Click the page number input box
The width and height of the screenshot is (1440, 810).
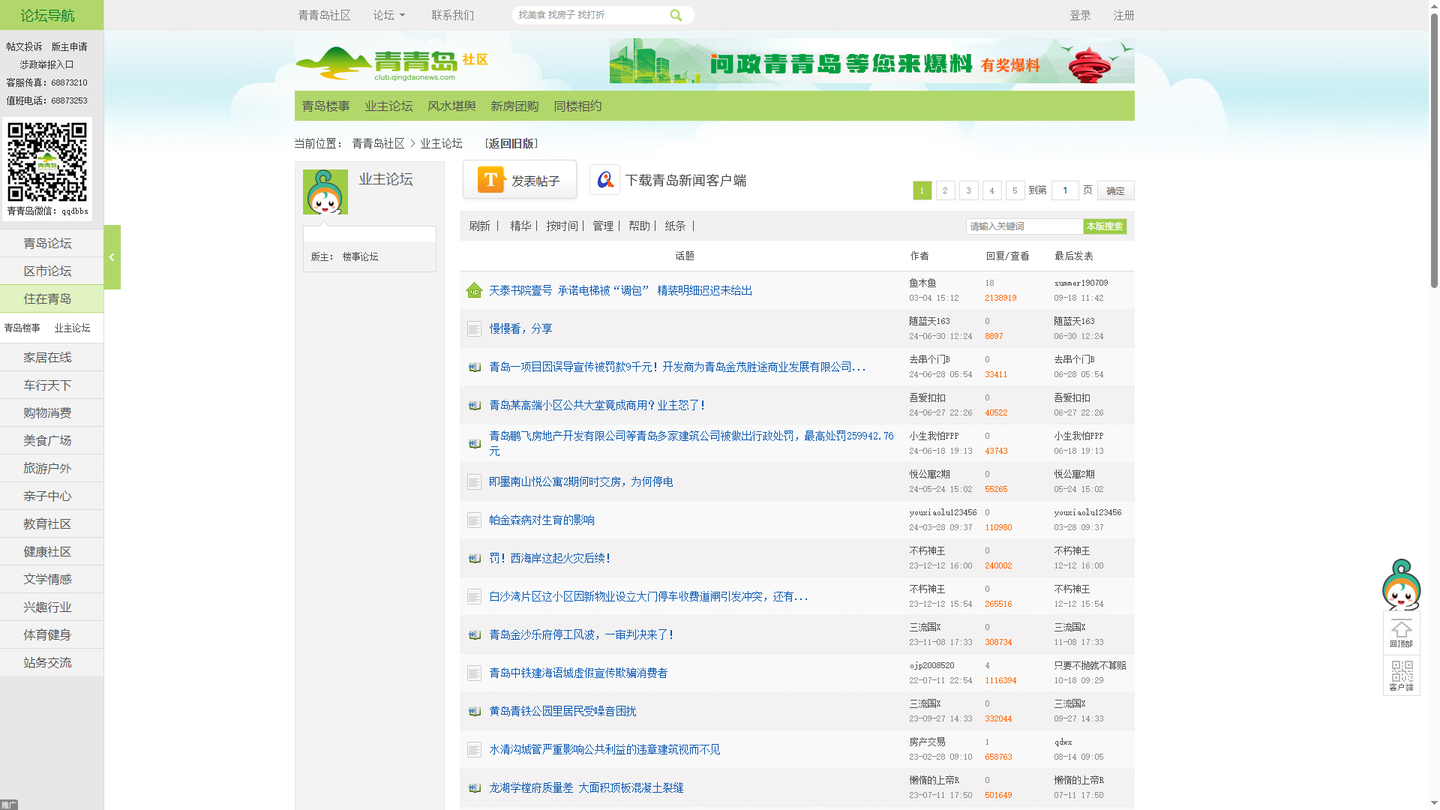(1065, 190)
